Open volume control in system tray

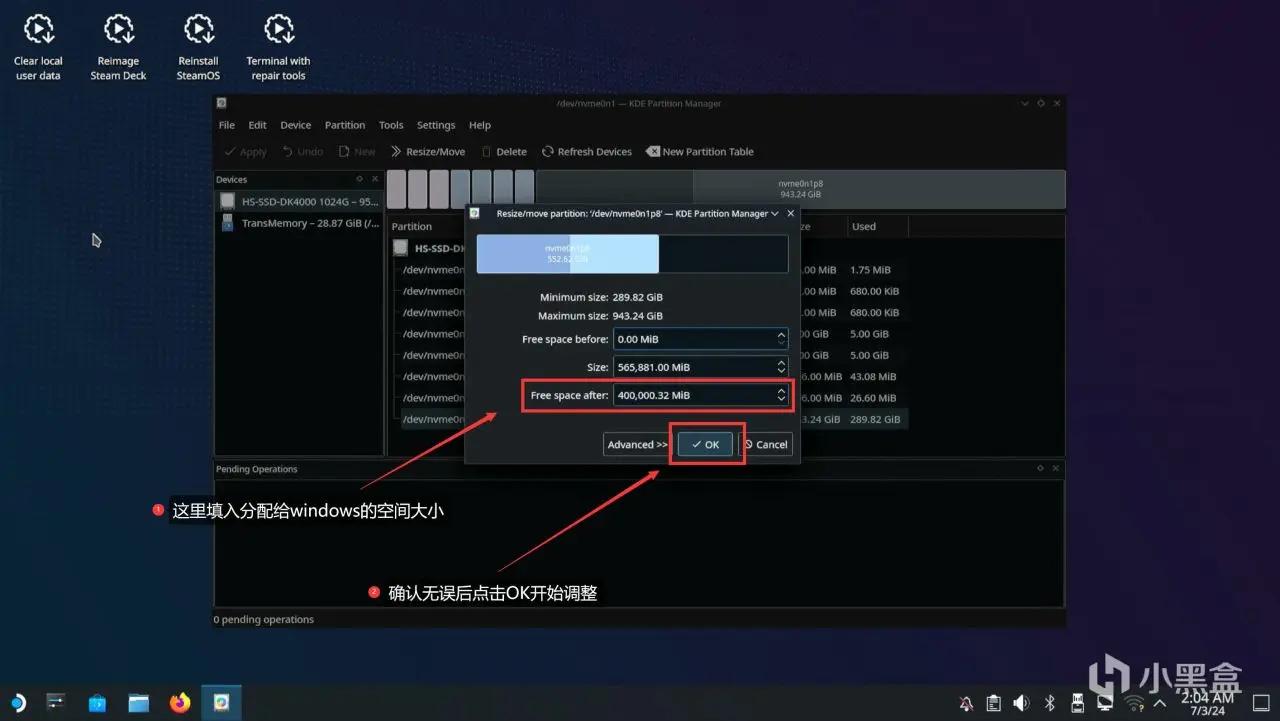[1022, 703]
